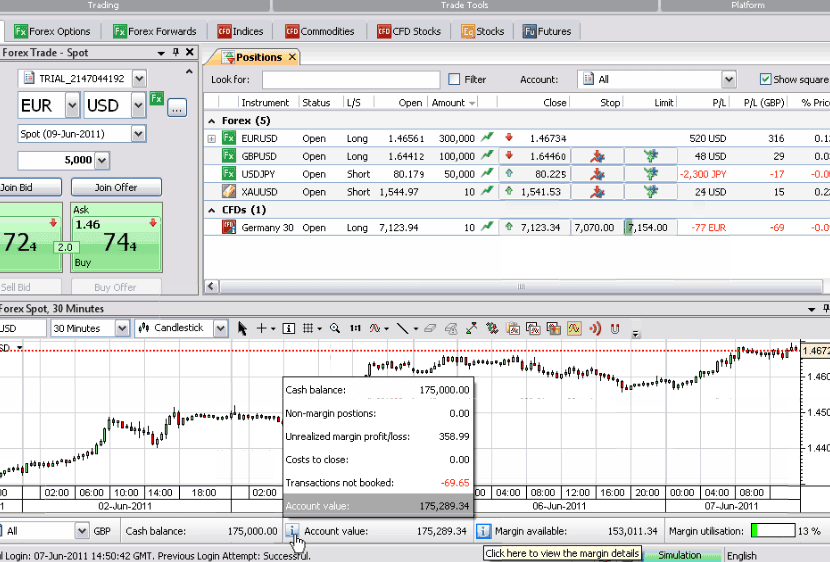Select the Stocks tab
Viewport: 830px width, 562px height.
point(482,31)
